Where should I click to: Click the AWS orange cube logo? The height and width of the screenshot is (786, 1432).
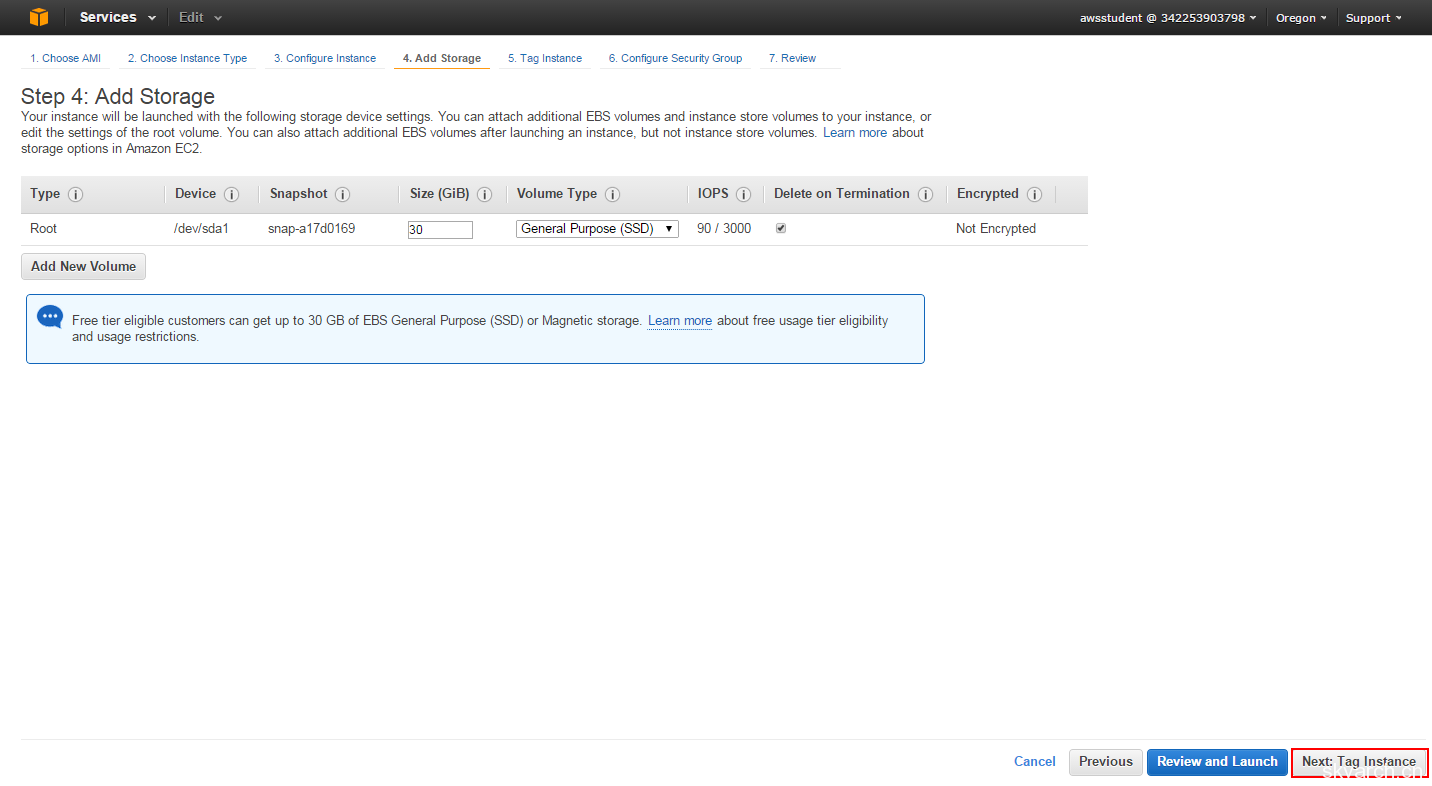(38, 17)
